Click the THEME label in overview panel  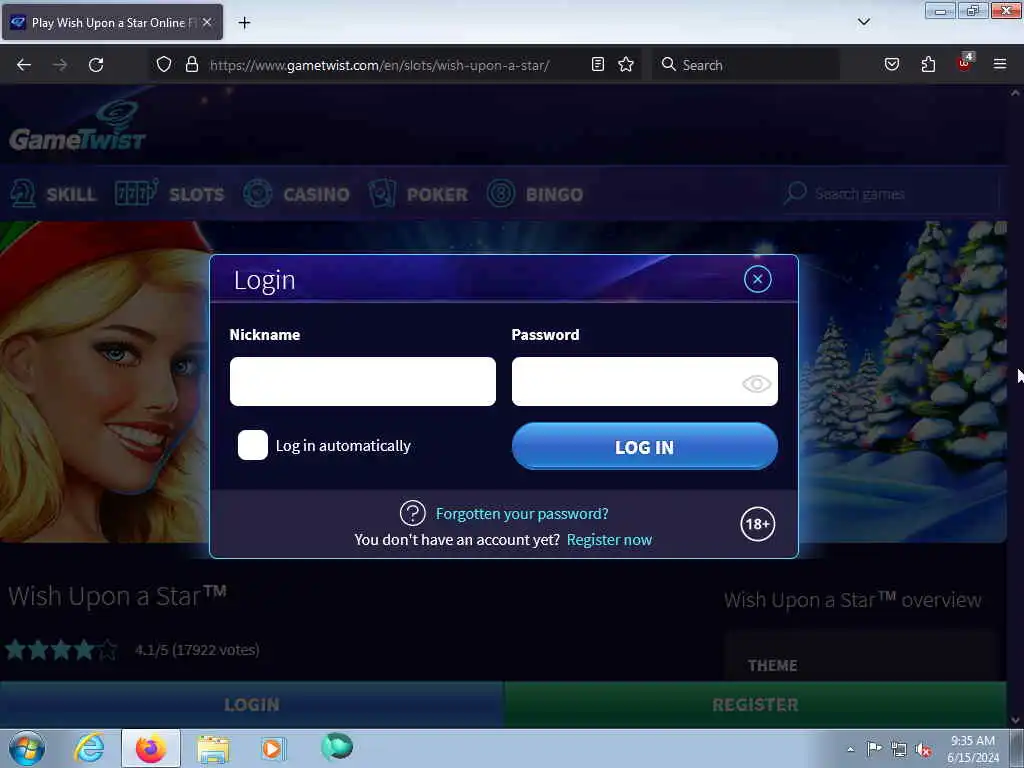coord(773,665)
